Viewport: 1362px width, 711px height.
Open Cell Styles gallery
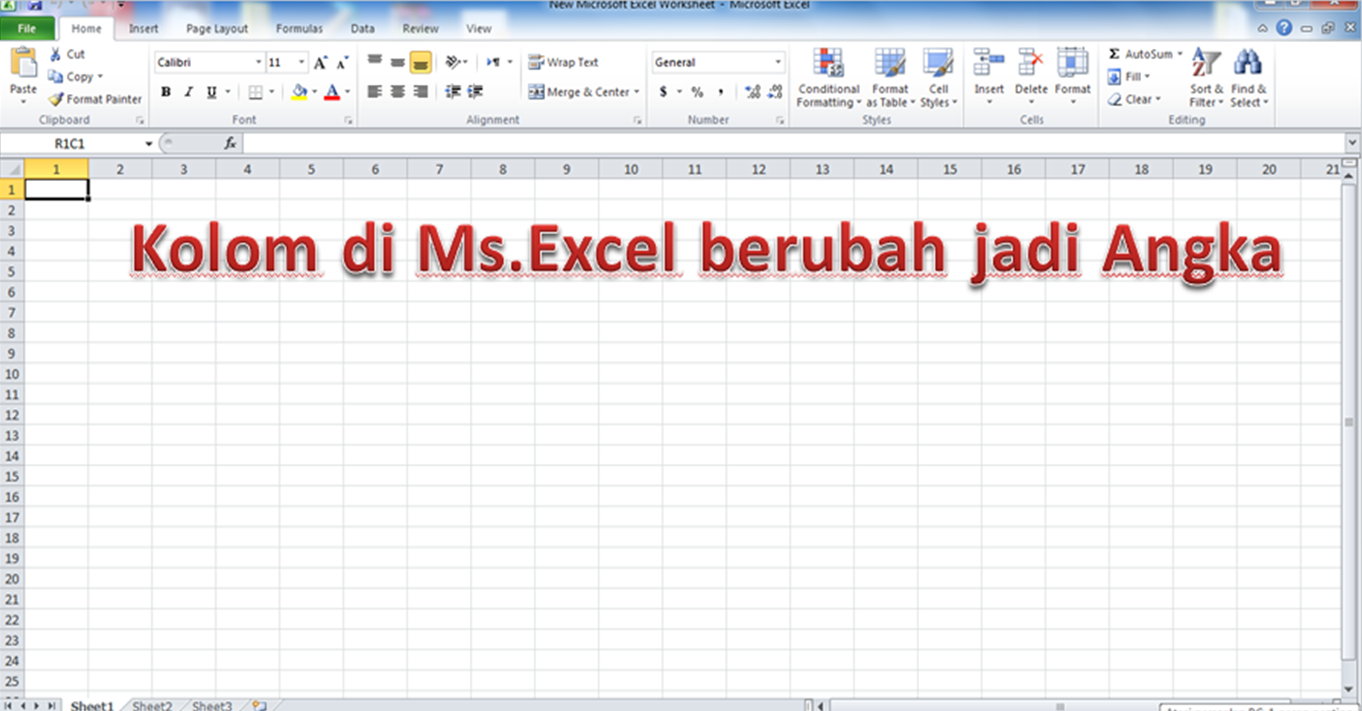(x=938, y=78)
